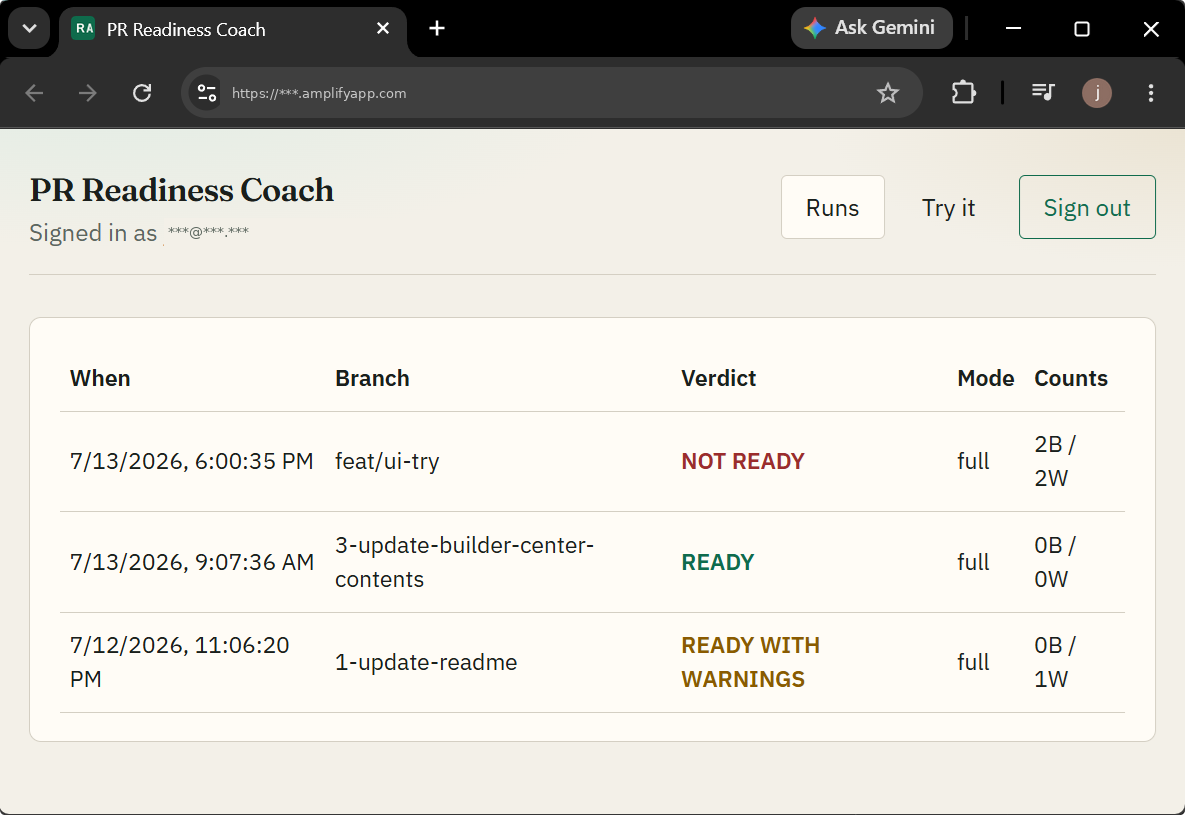
Task: Close the PR Readiness Coach tab
Action: click(383, 29)
